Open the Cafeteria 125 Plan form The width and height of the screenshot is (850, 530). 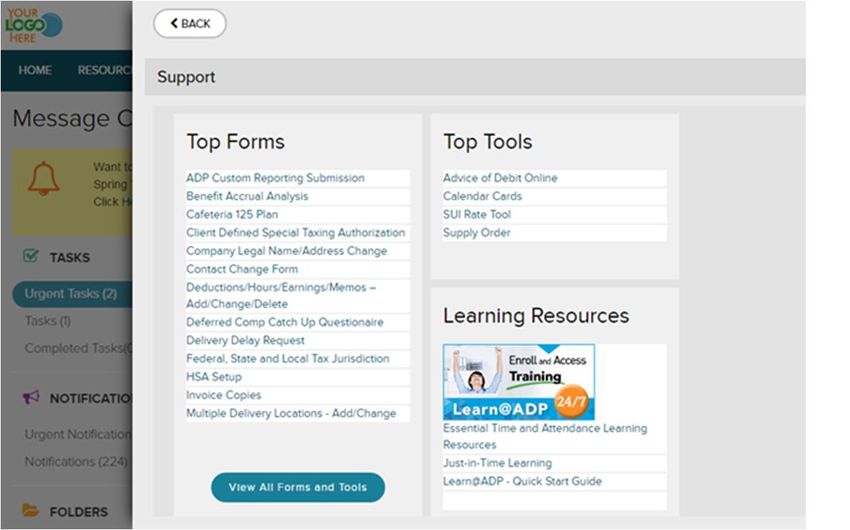coord(232,214)
